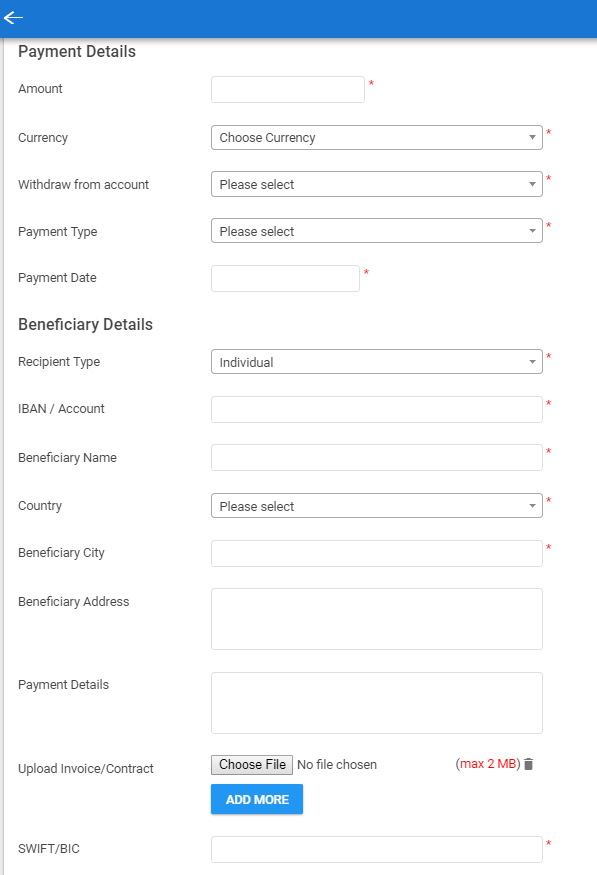Click the Country dropdown arrow
This screenshot has width=597, height=875.
pyautogui.click(x=532, y=506)
